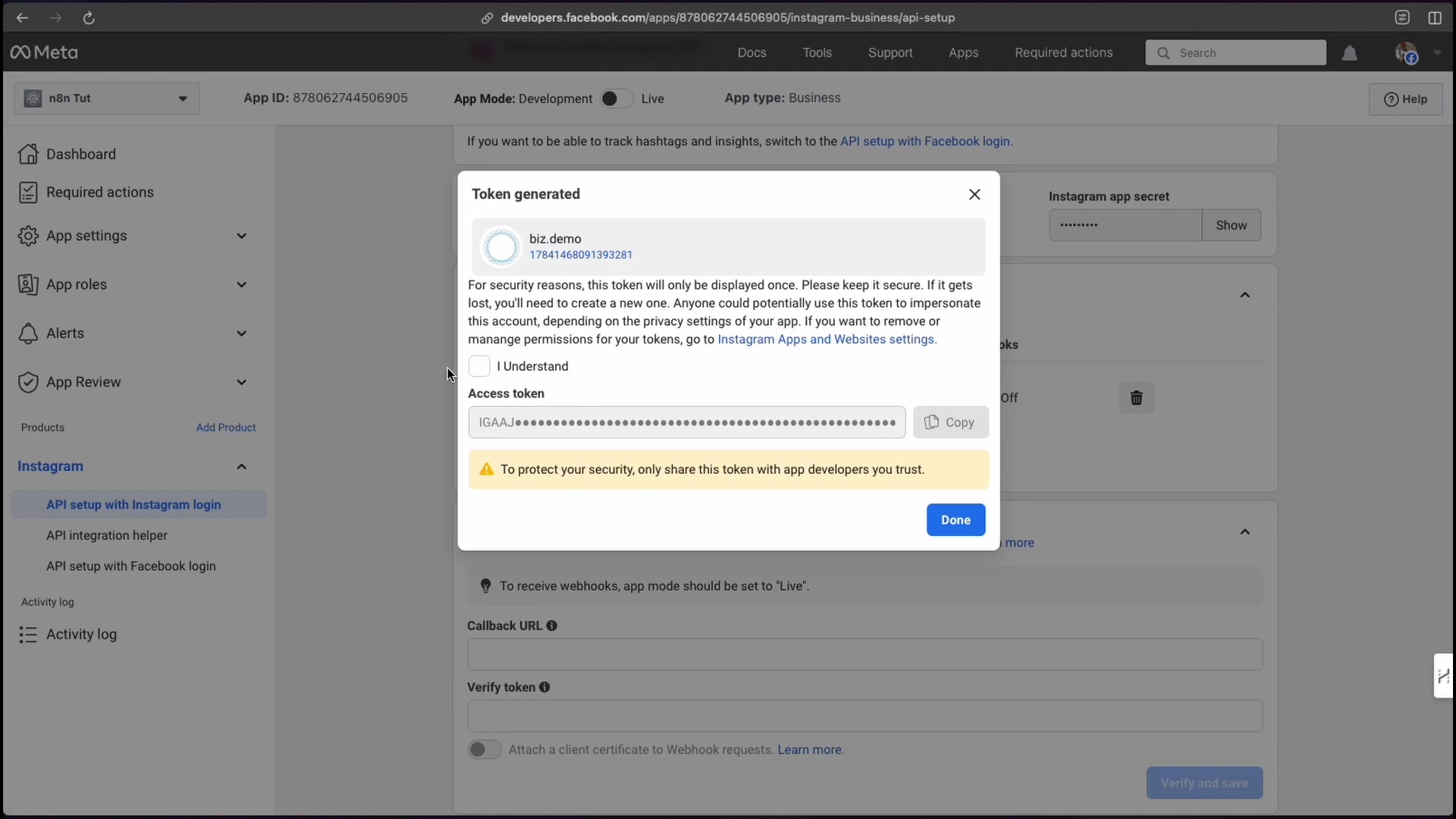Collapse the access tokens panel chevron
Viewport: 1456px width, 819px height.
1244,295
